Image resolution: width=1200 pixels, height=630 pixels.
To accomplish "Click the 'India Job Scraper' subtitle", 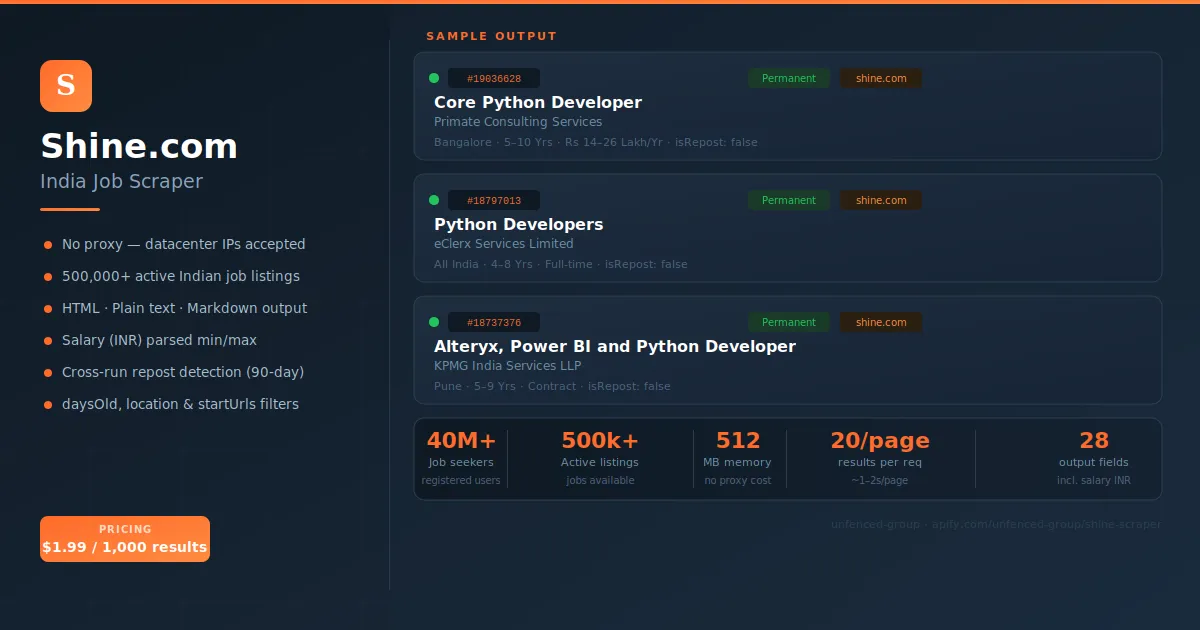I will coord(121,181).
